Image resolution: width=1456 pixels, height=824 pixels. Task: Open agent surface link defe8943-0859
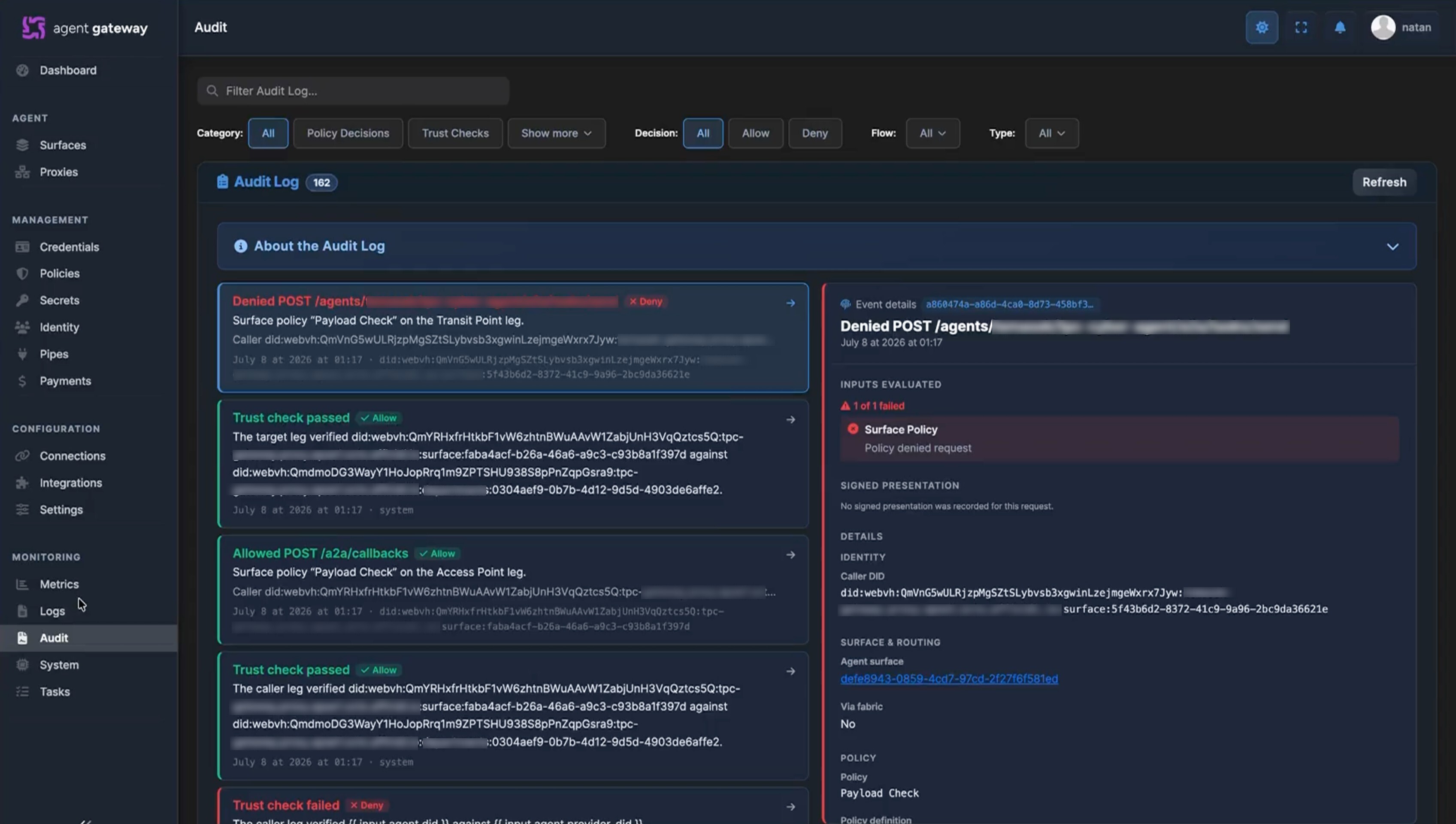click(949, 679)
